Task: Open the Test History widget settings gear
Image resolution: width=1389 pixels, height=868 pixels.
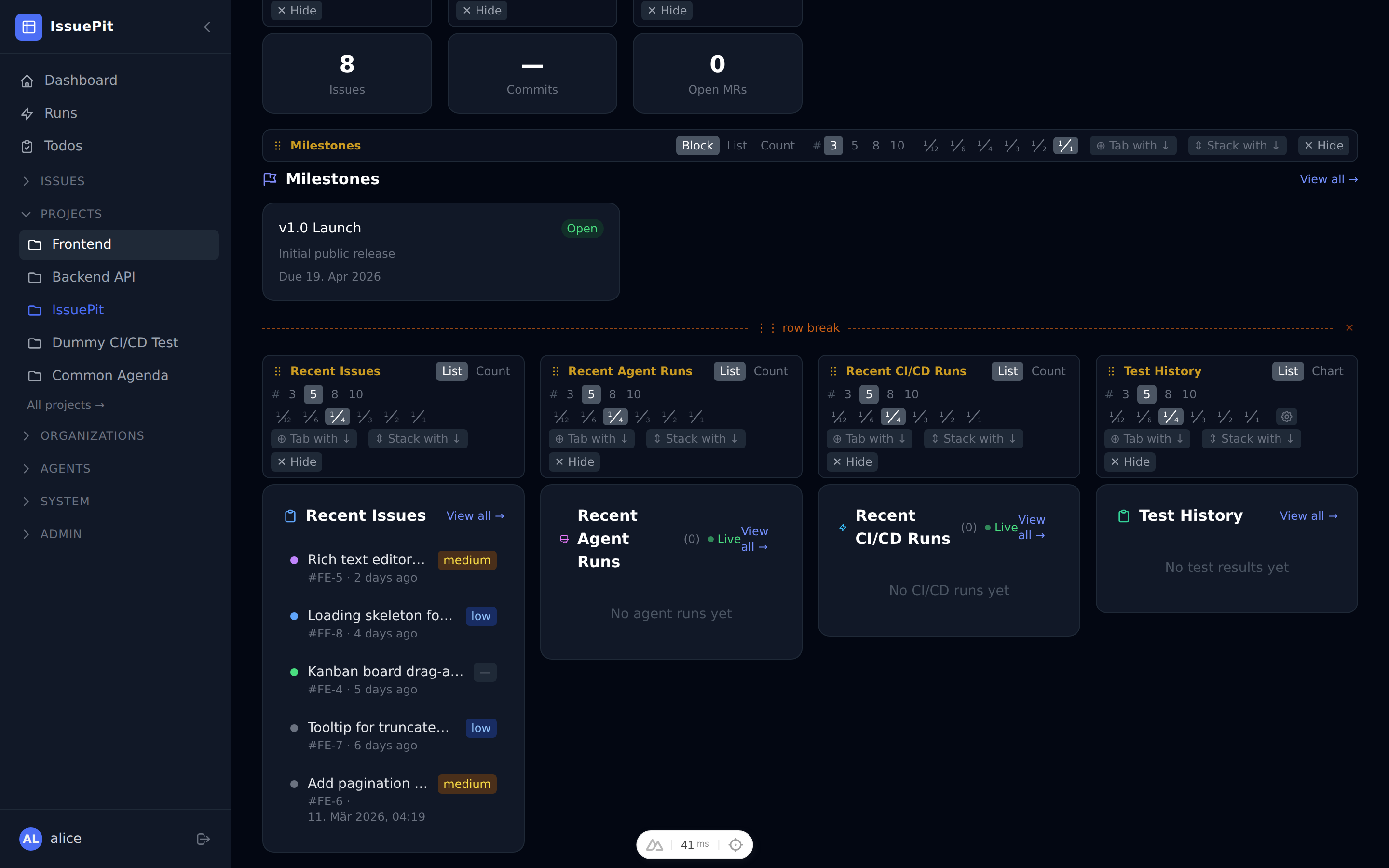Action: [x=1287, y=416]
